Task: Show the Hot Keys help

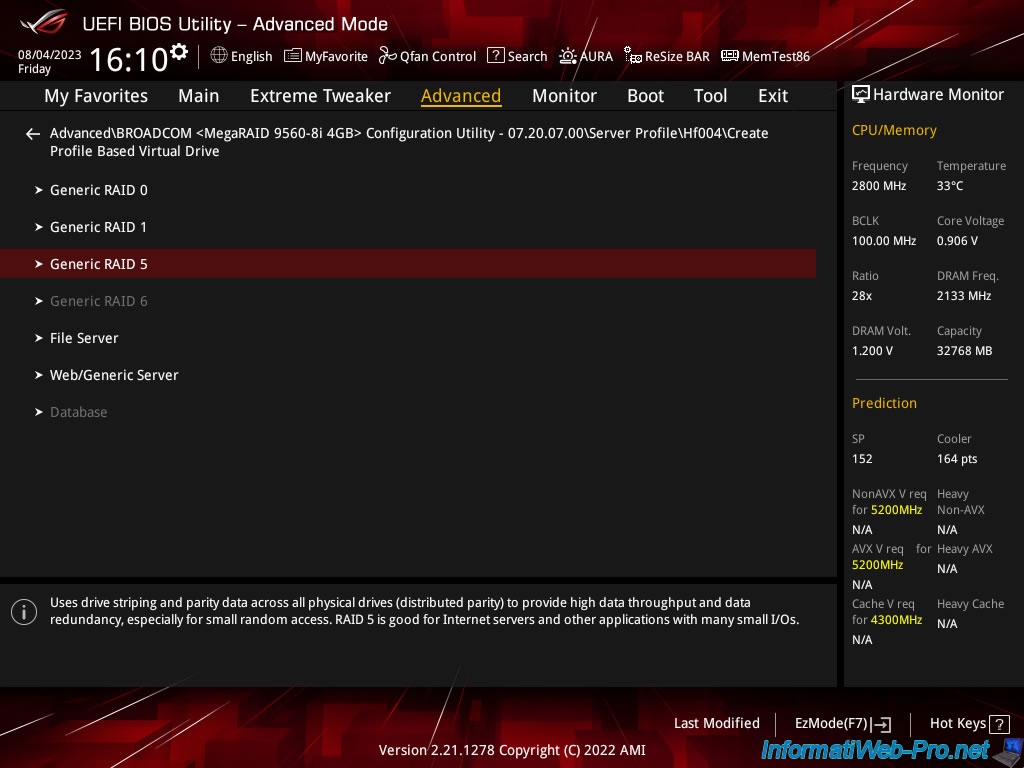Action: click(967, 723)
